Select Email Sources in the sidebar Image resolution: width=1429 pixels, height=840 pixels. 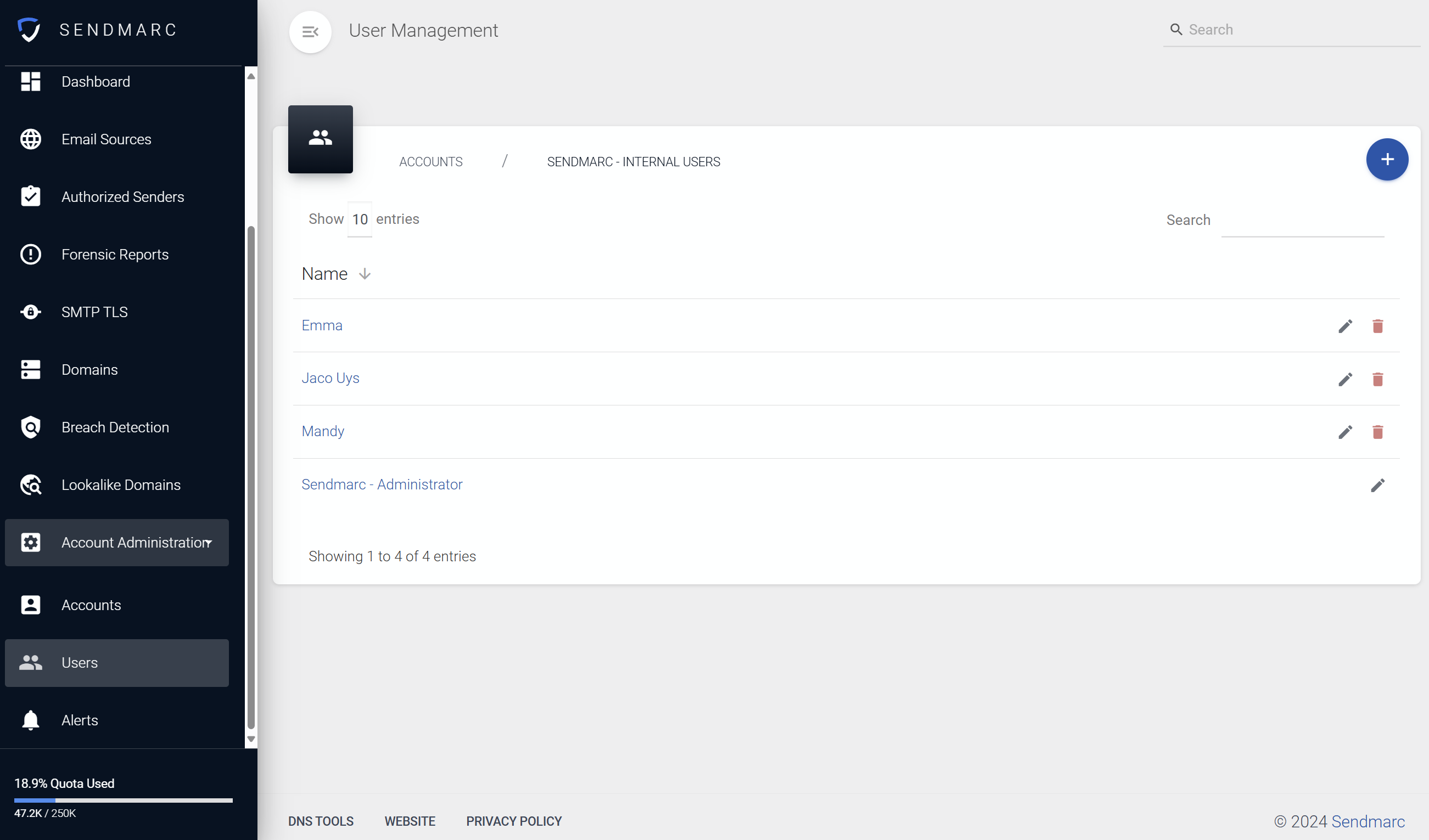point(106,139)
